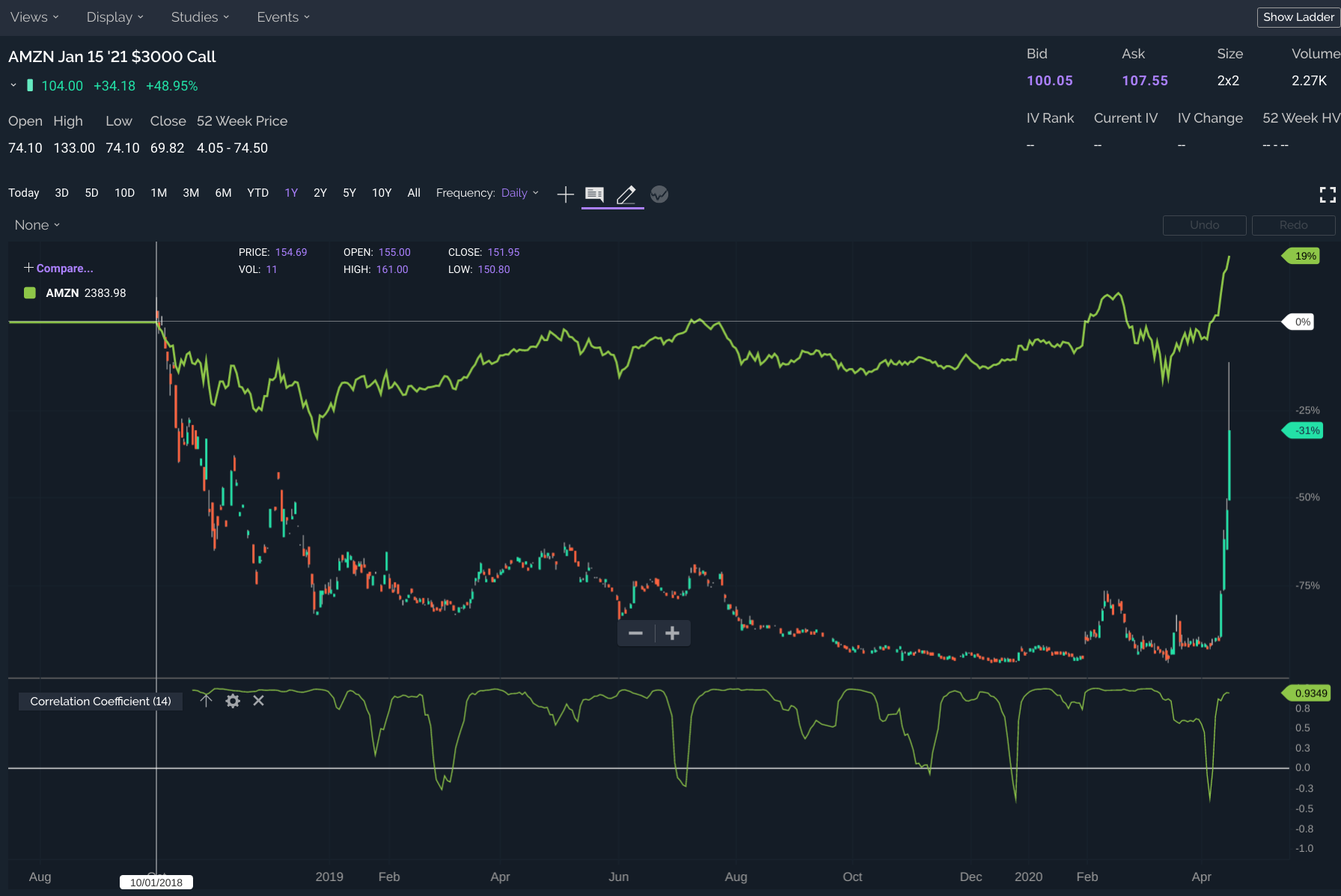Click the Correlation Coefficient (14) label
Viewport: 1341px width, 896px height.
[100, 702]
